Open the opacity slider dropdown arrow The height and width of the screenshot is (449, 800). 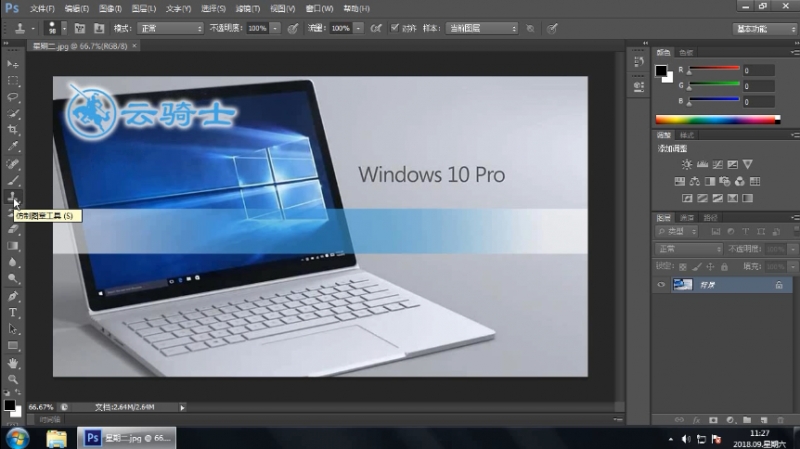[275, 29]
